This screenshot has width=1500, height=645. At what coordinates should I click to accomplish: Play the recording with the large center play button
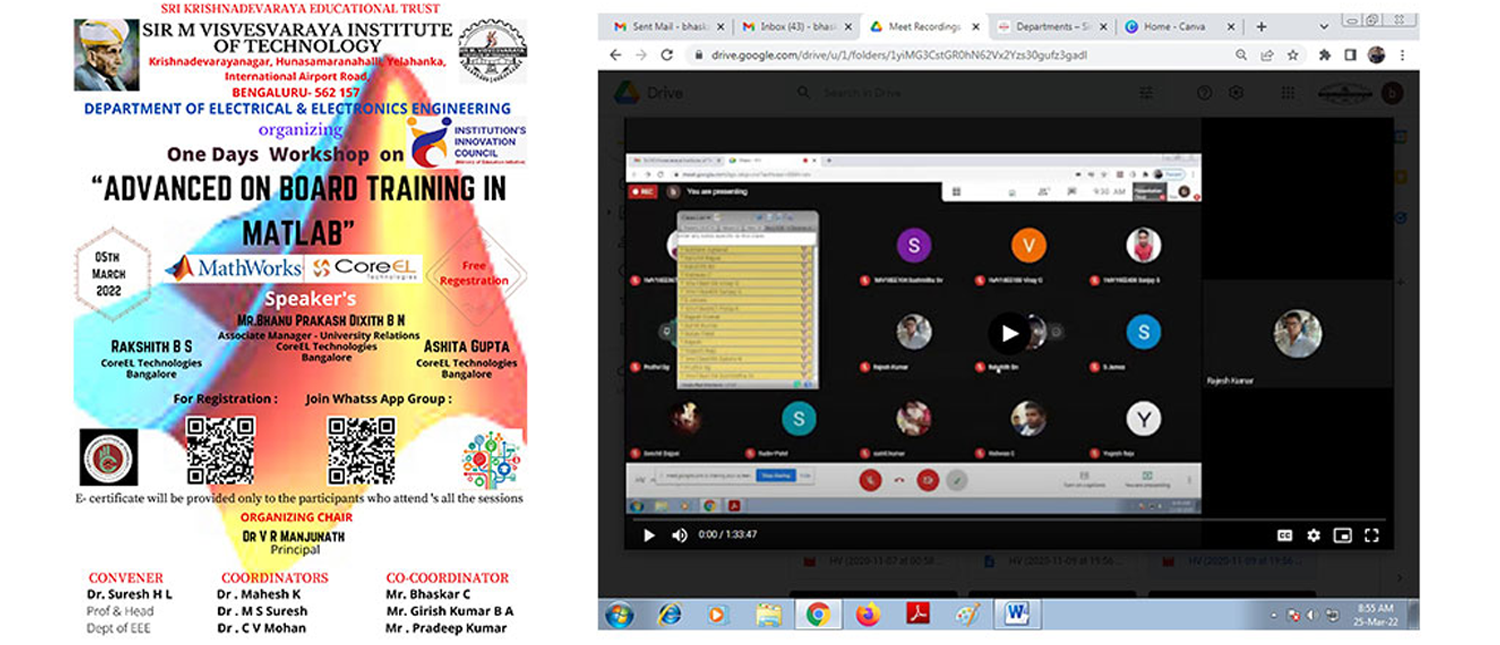(1009, 334)
